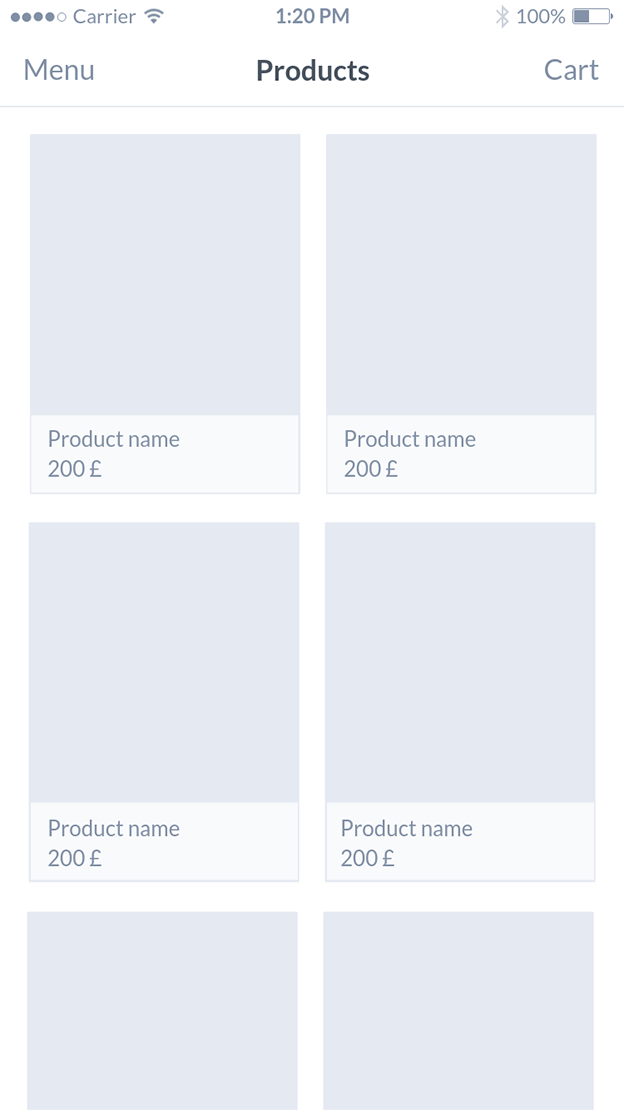Open the top-left product card
Image resolution: width=624 pixels, height=1110 pixels.
(x=164, y=275)
